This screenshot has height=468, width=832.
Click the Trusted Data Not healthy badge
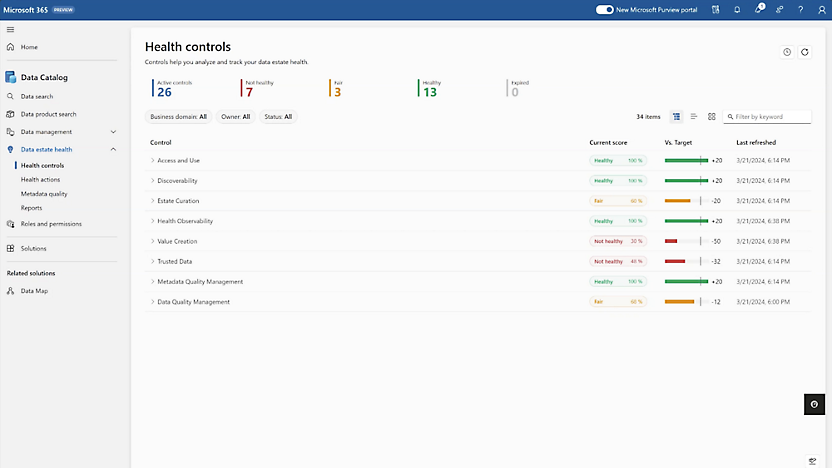618,261
